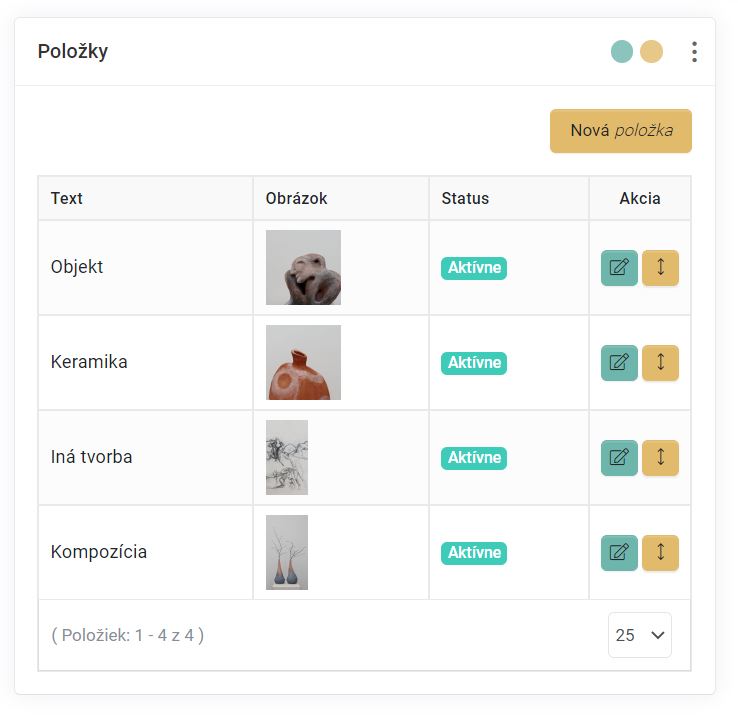The image size is (738, 719).
Task: Open the Objekt sculpture thumbnail
Action: (x=303, y=267)
